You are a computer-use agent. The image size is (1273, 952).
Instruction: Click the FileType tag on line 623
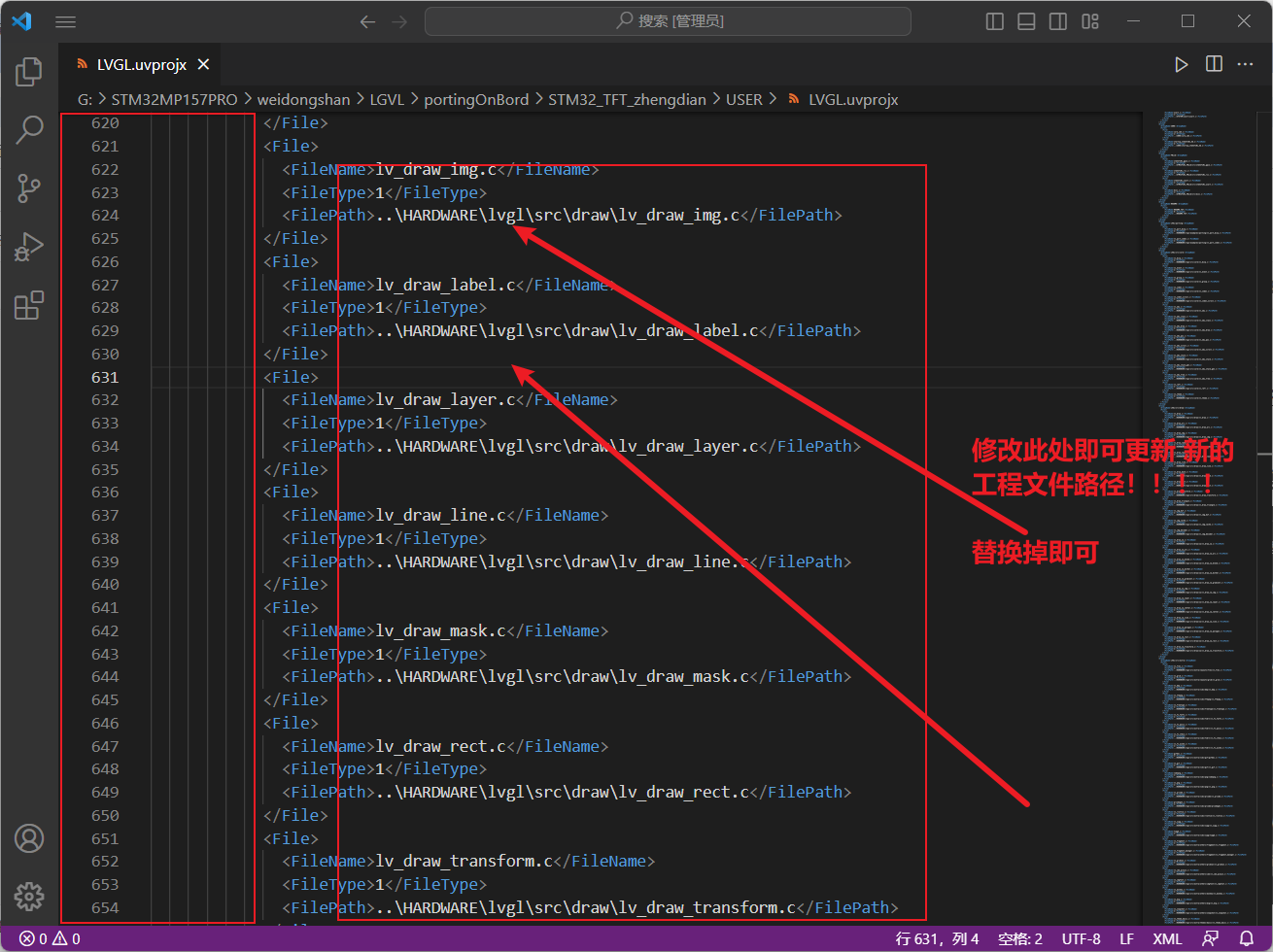click(328, 192)
